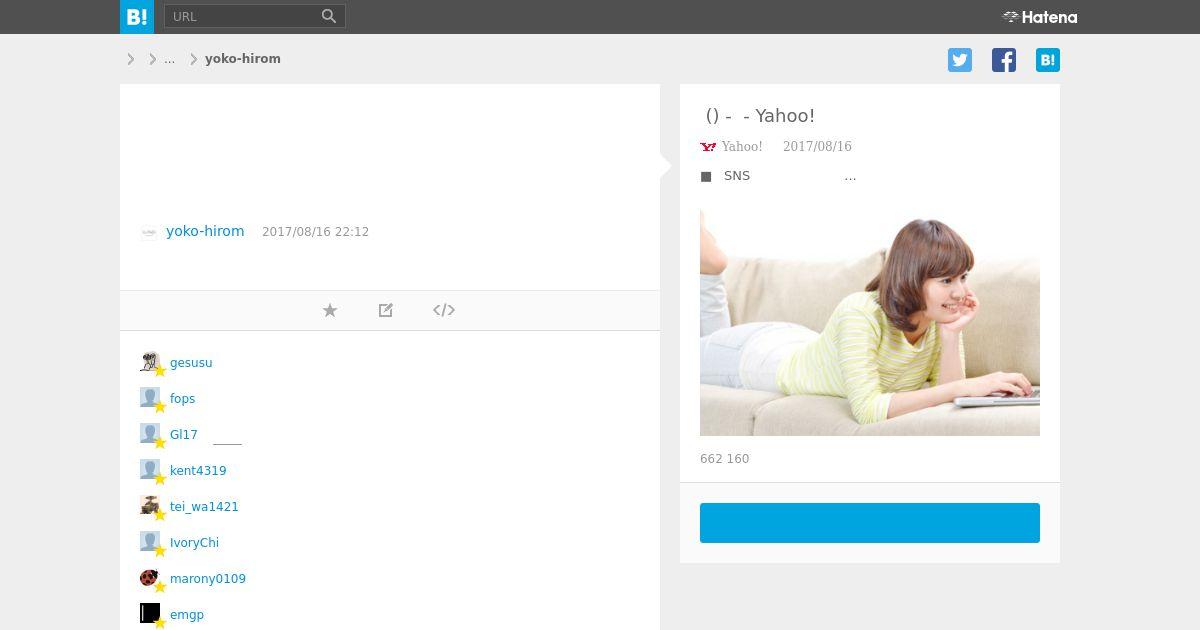Click the first breadcrumb chevron
Image resolution: width=1200 pixels, height=630 pixels.
(131, 59)
